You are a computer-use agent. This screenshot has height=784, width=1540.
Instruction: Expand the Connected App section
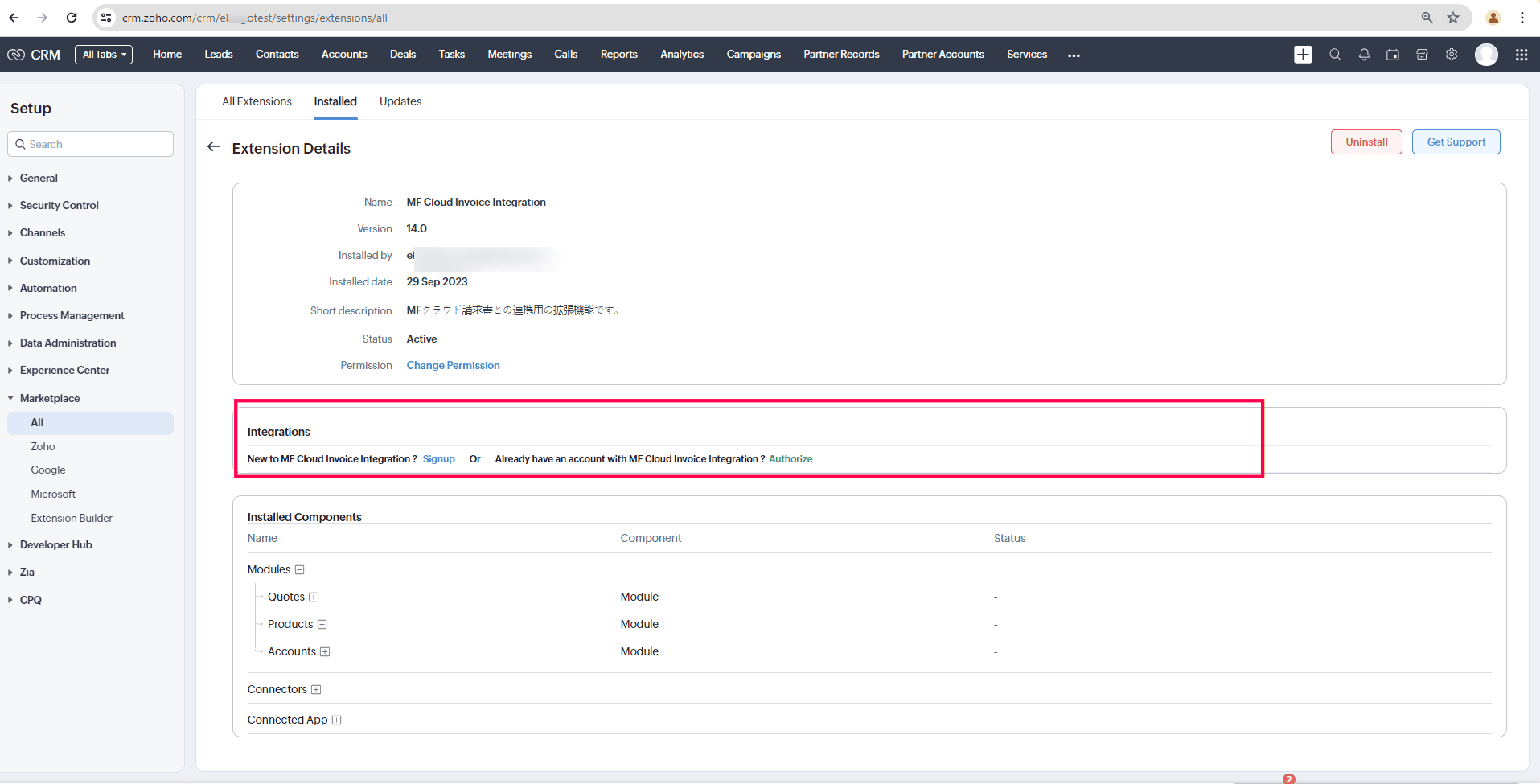point(336,720)
